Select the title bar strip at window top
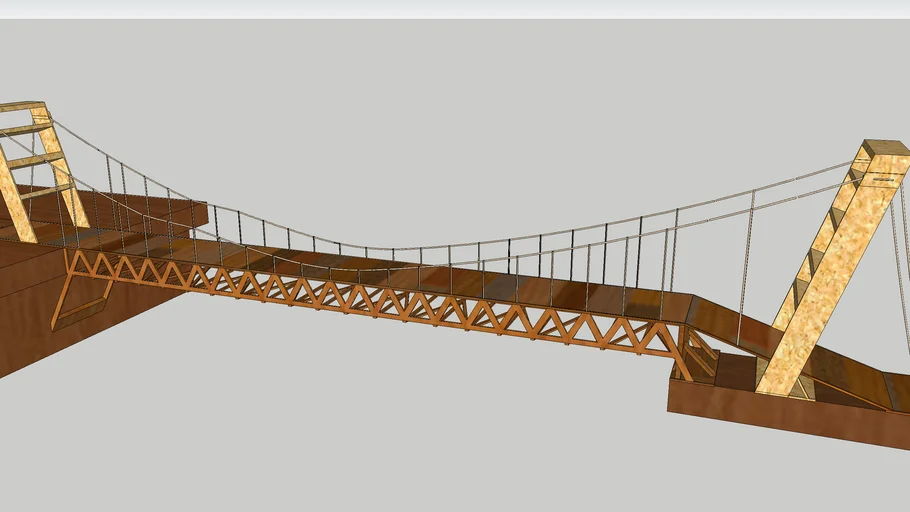This screenshot has width=910, height=512. coord(455,9)
